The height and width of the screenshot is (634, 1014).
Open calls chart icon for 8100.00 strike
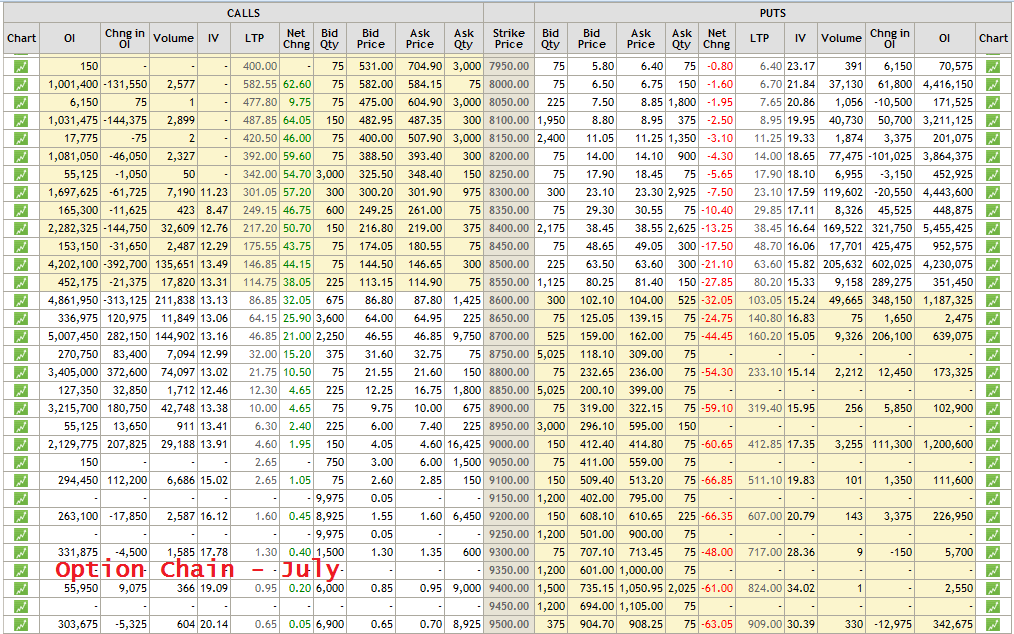[21, 120]
